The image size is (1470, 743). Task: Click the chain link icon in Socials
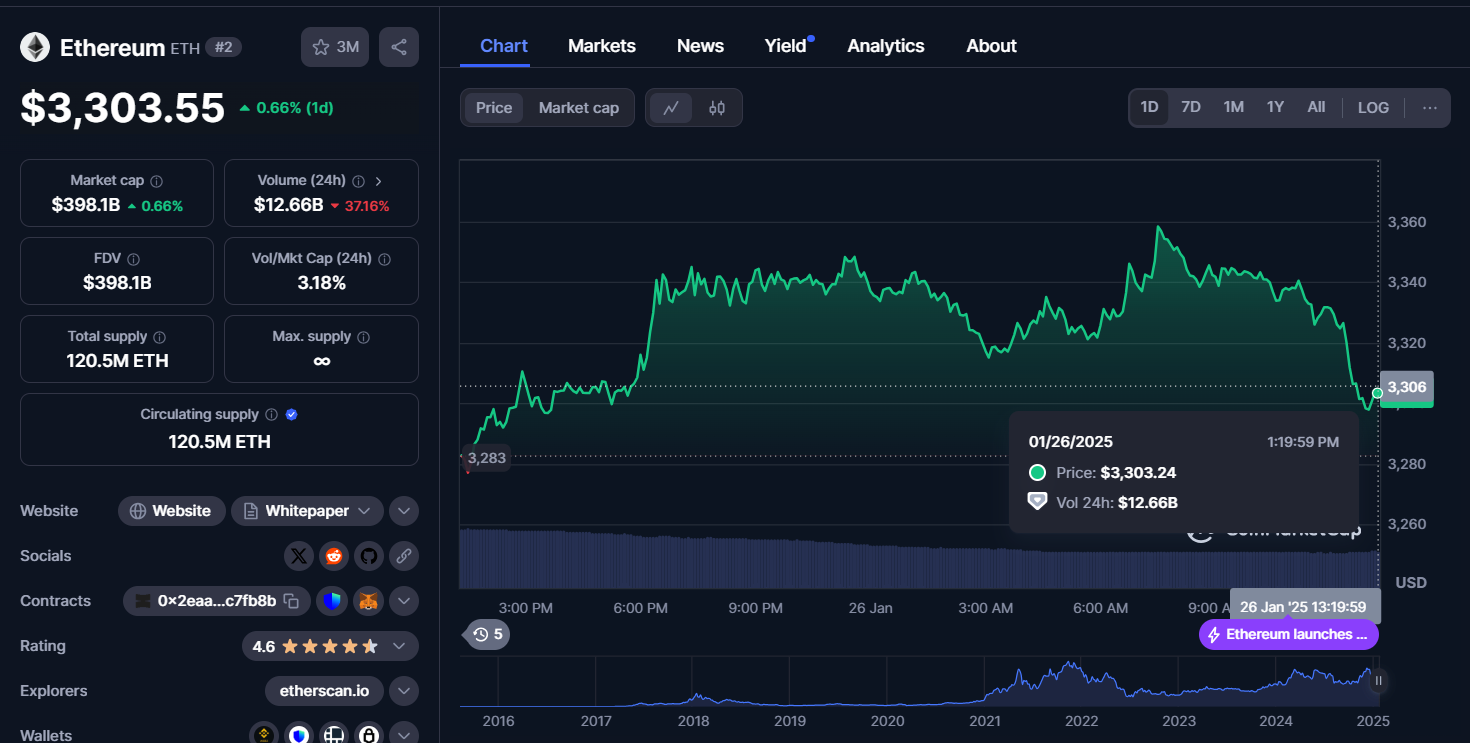pos(404,556)
